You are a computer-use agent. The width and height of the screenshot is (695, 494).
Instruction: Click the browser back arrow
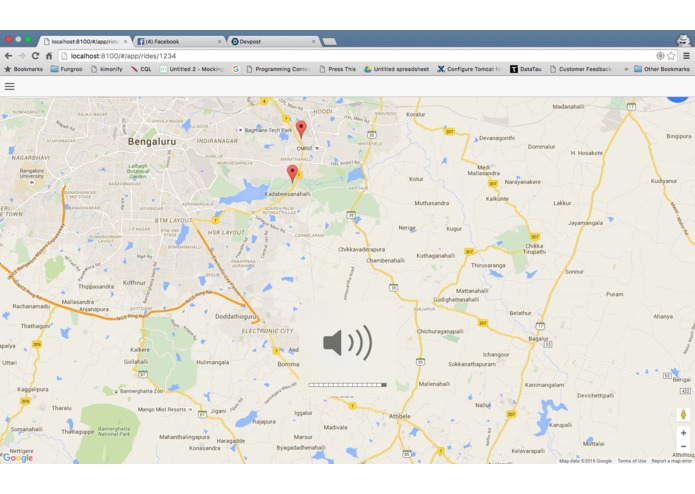(x=8, y=56)
